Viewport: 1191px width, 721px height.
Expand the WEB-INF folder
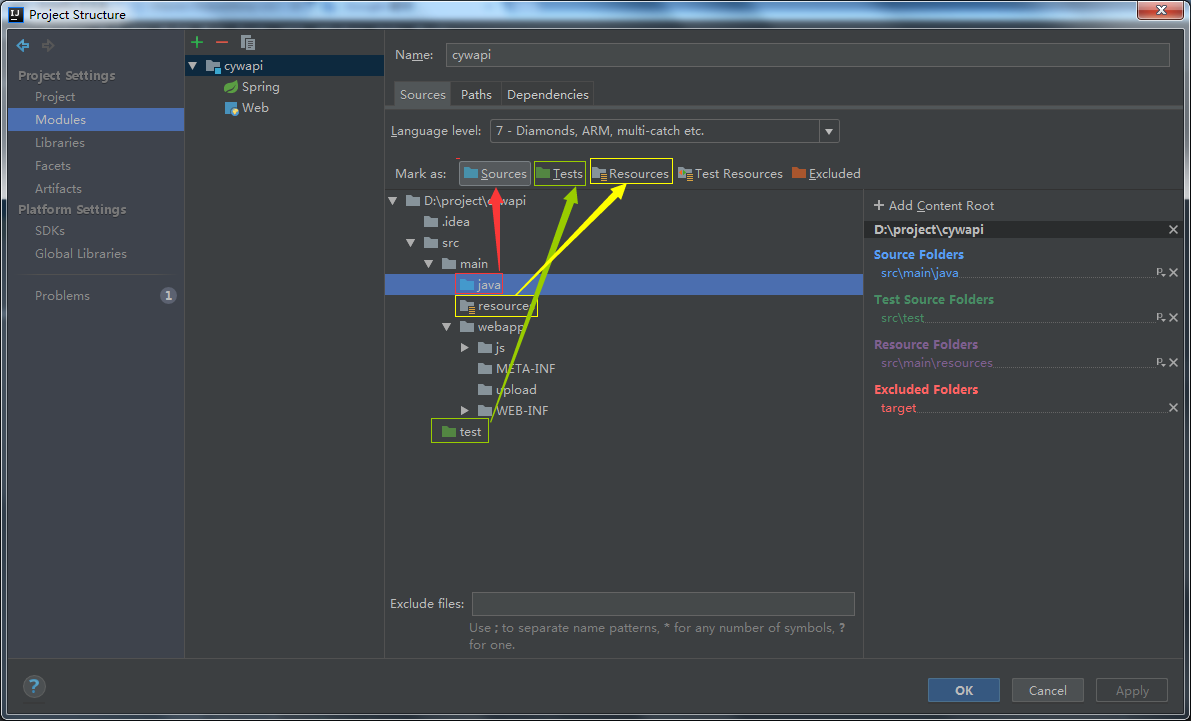465,411
